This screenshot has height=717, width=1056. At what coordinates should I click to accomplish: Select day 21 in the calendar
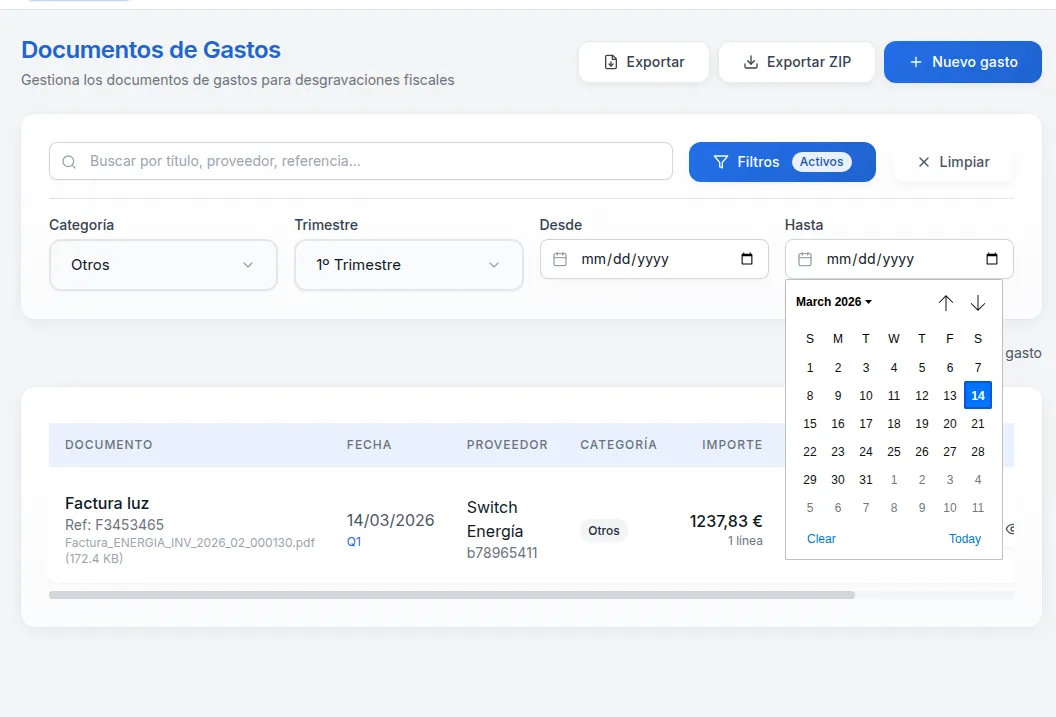(x=977, y=423)
